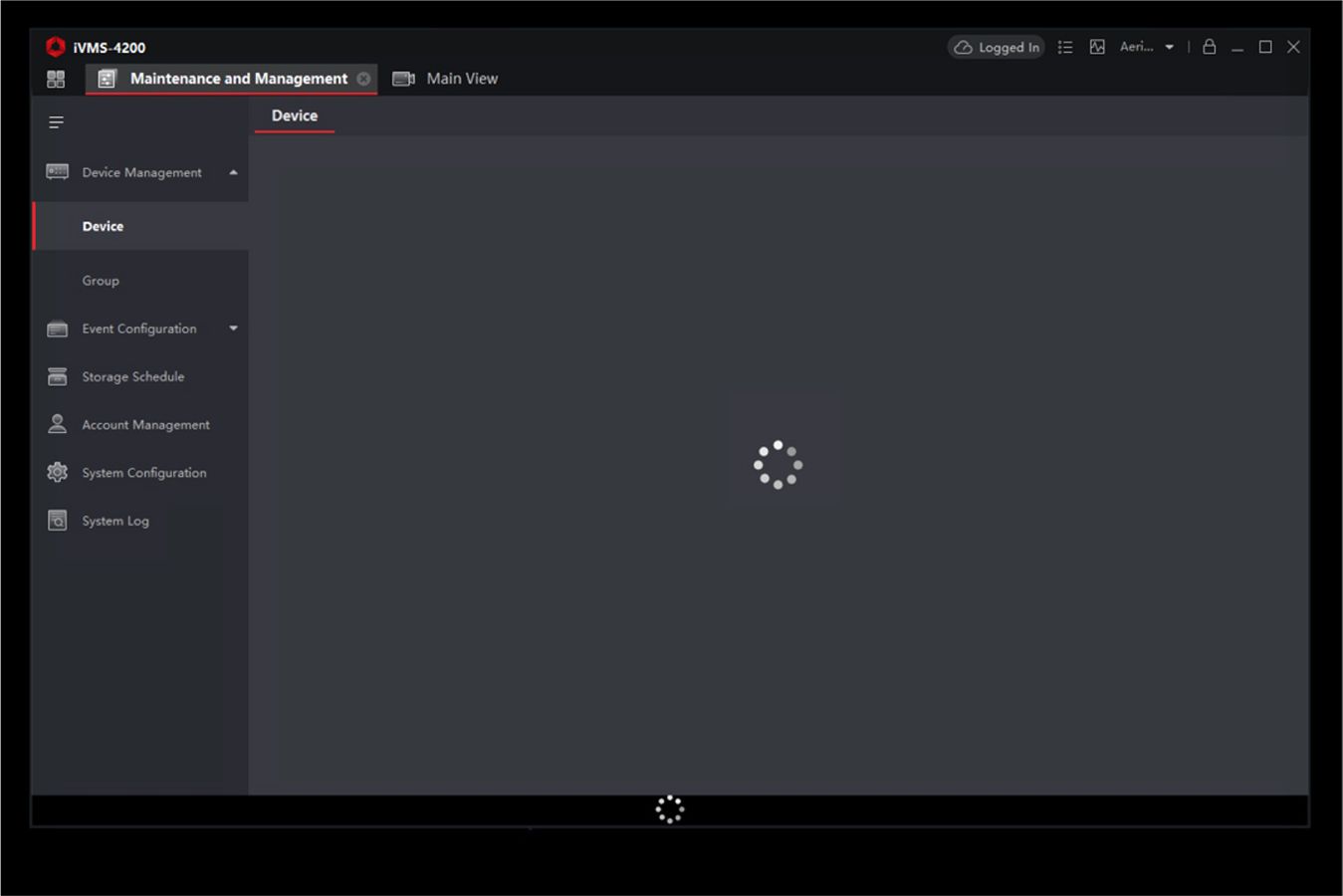Click the System Log icon
This screenshot has width=1343, height=896.
[x=58, y=521]
